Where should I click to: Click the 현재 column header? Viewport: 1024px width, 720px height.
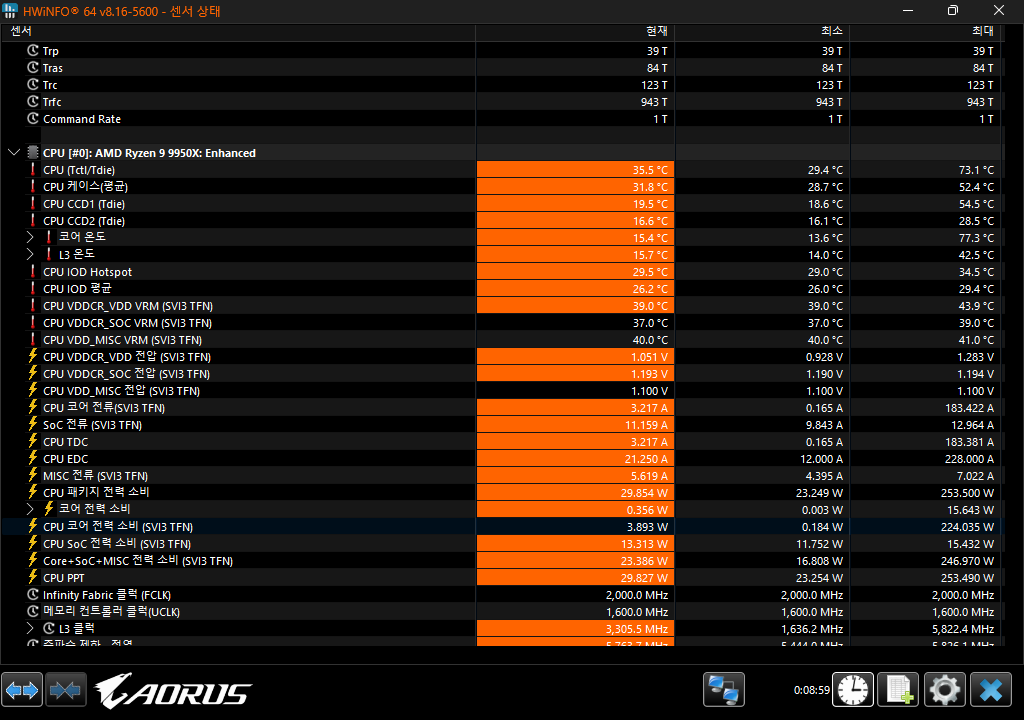(575, 31)
